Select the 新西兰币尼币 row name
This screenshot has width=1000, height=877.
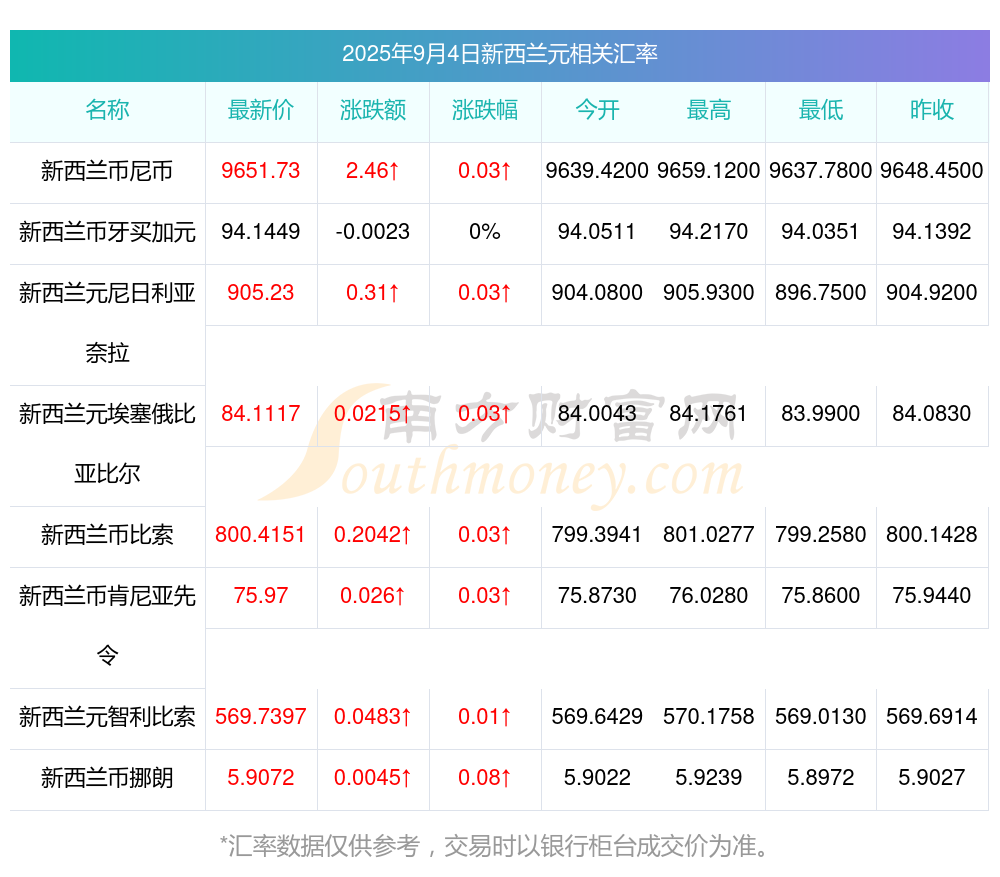[107, 171]
